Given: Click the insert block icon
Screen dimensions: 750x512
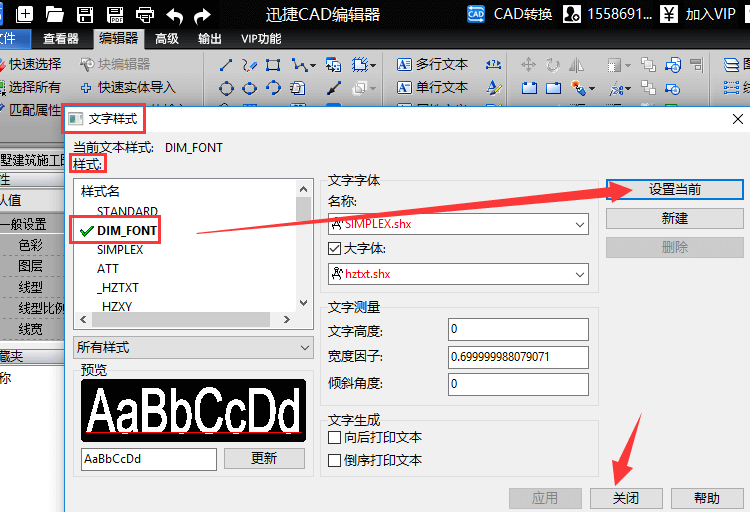Looking at the screenshot, I should (333, 65).
